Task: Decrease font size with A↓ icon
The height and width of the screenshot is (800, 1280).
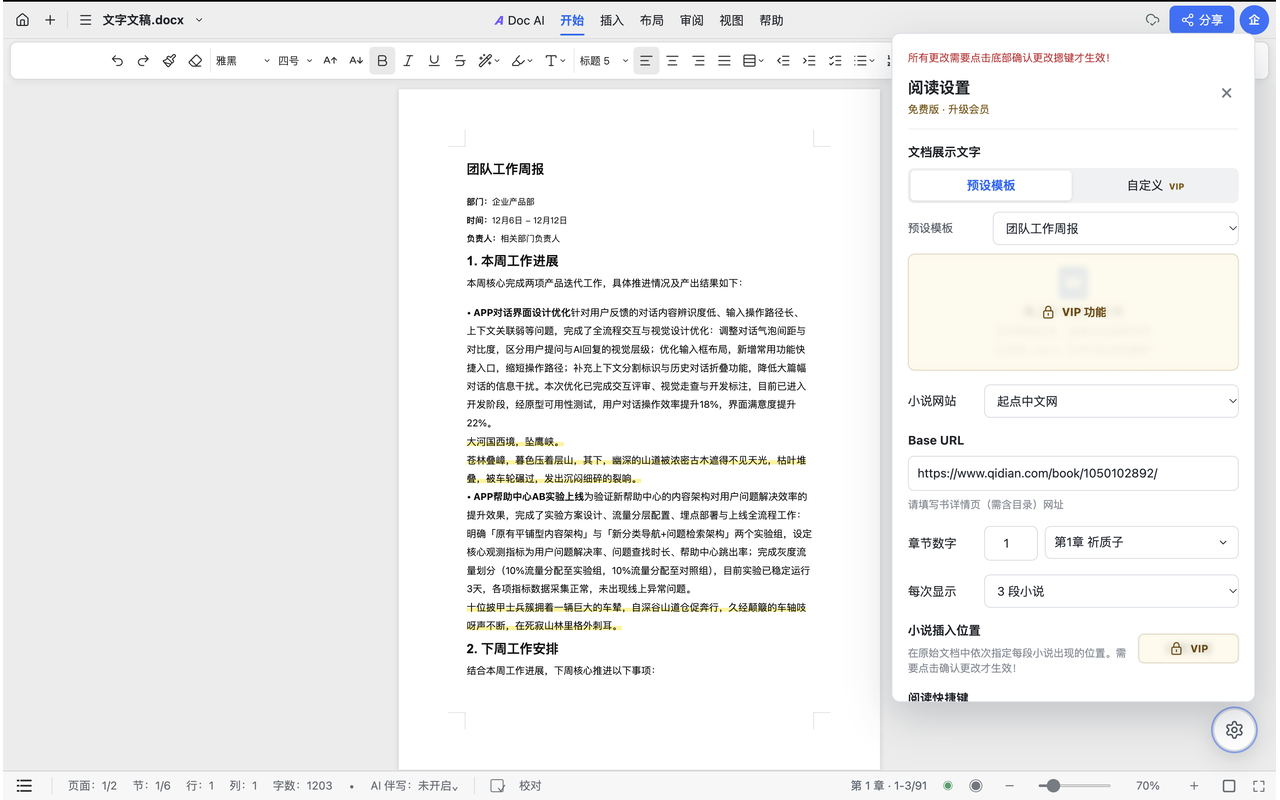Action: pyautogui.click(x=356, y=61)
